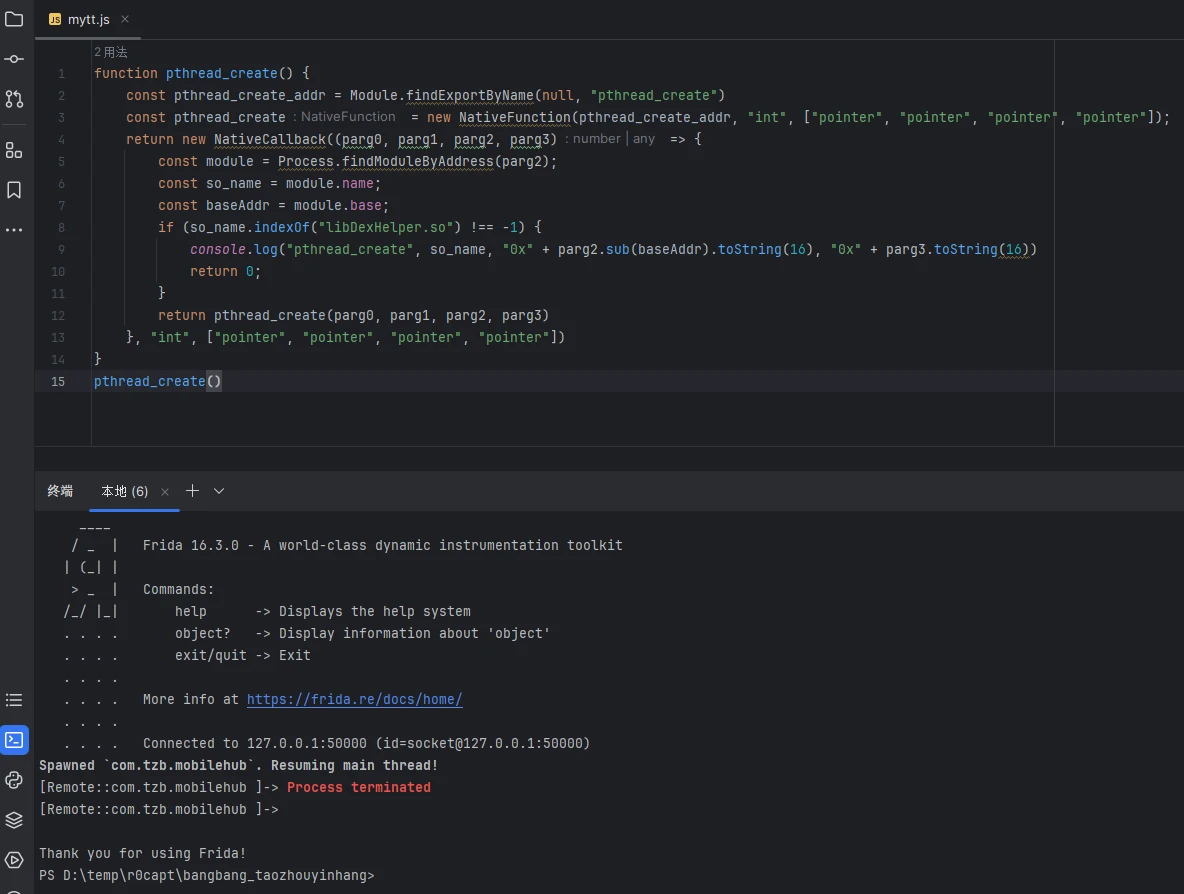The height and width of the screenshot is (894, 1184).
Task: Click 'NativeCallback' in line 4
Action: (270, 139)
